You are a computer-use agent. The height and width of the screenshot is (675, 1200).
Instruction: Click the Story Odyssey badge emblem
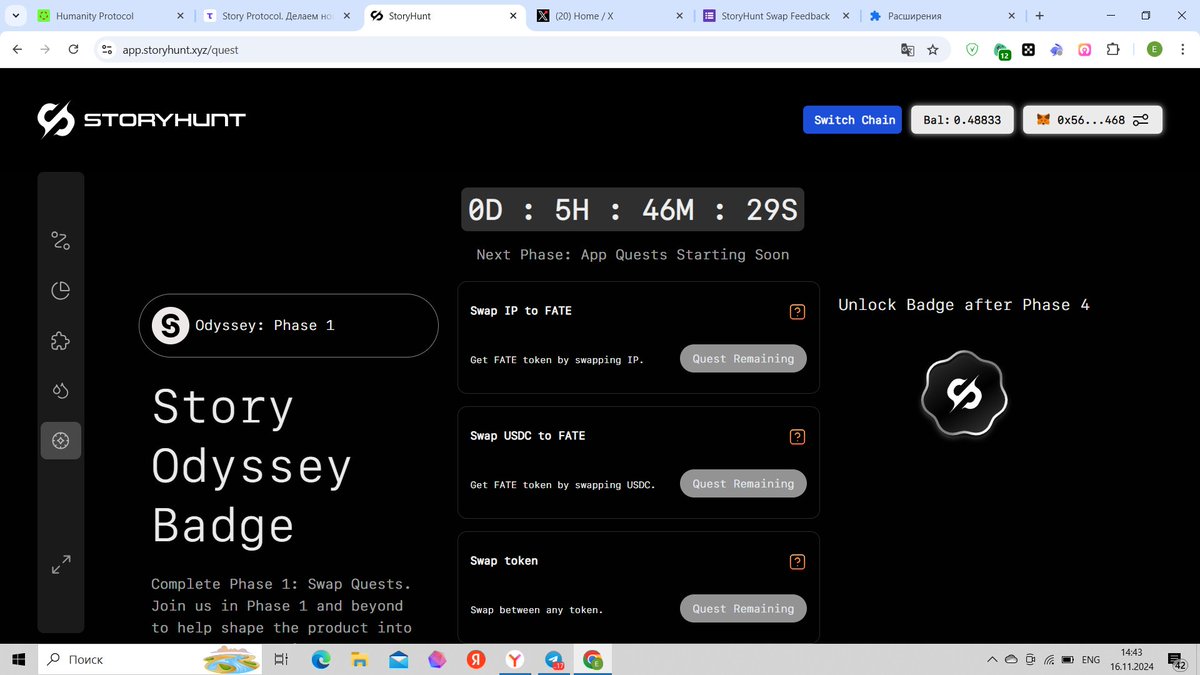pyautogui.click(x=964, y=394)
